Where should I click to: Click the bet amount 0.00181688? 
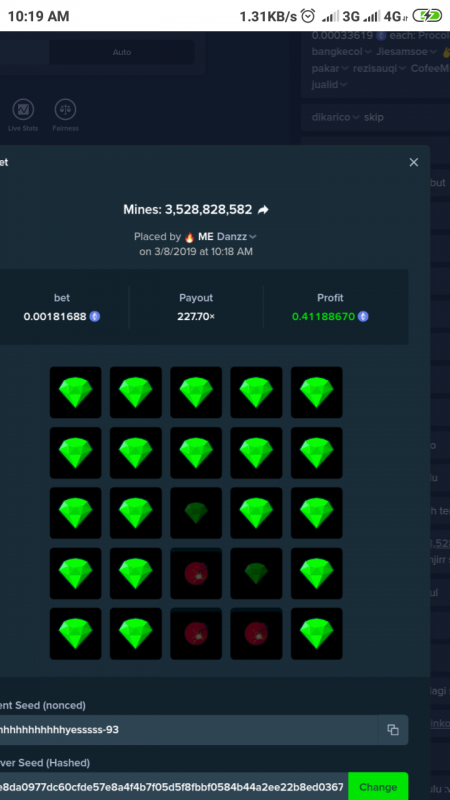pyautogui.click(x=55, y=317)
